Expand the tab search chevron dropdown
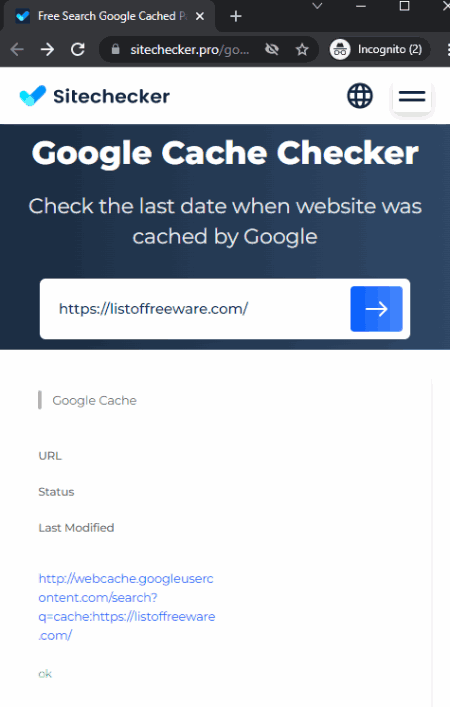Viewport: 450px width, 707px height. click(317, 6)
